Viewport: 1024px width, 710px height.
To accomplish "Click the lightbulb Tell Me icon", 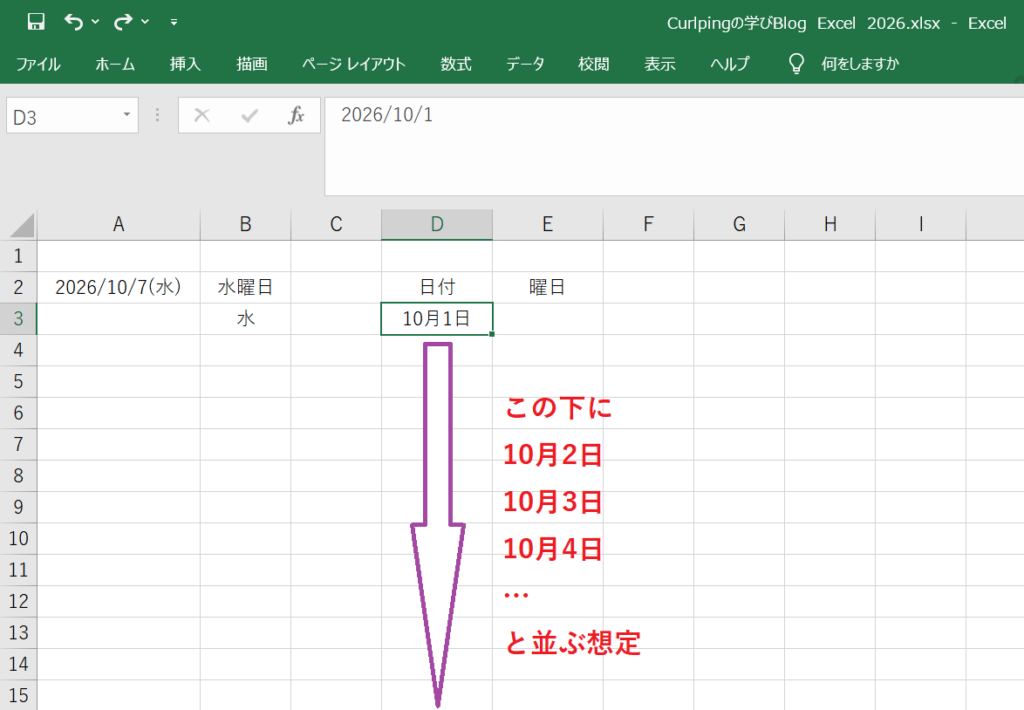I will click(x=796, y=63).
